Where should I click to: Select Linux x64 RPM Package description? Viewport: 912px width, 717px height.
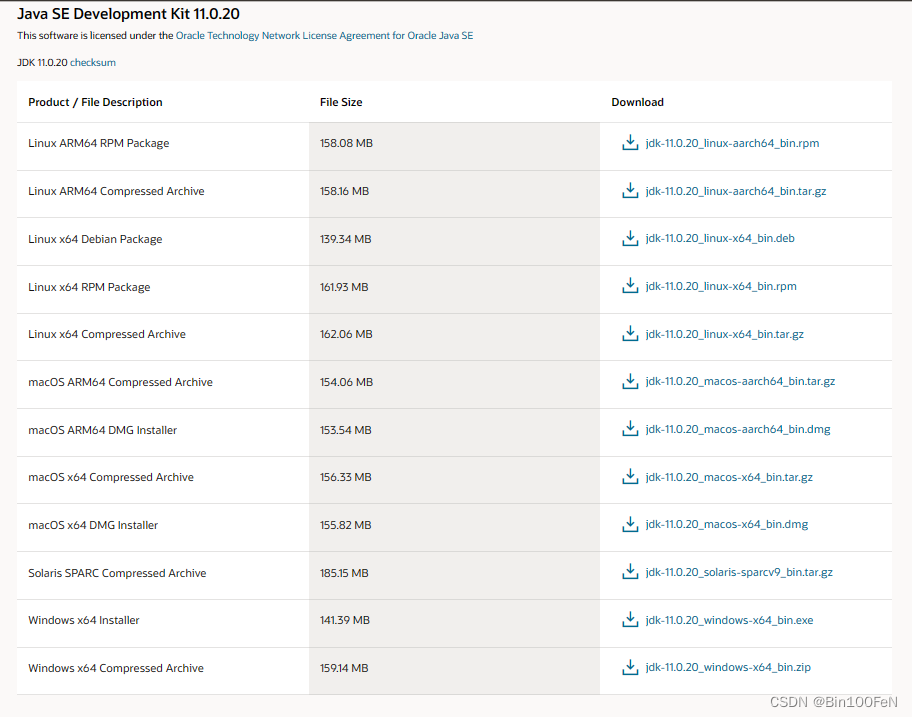tap(89, 287)
